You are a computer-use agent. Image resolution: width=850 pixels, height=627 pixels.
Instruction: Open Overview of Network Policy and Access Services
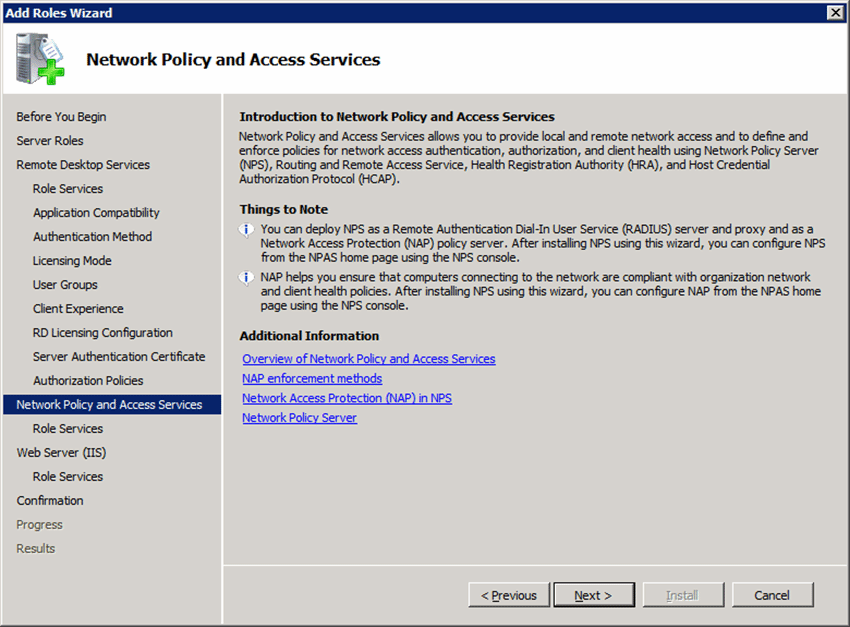pyautogui.click(x=368, y=358)
